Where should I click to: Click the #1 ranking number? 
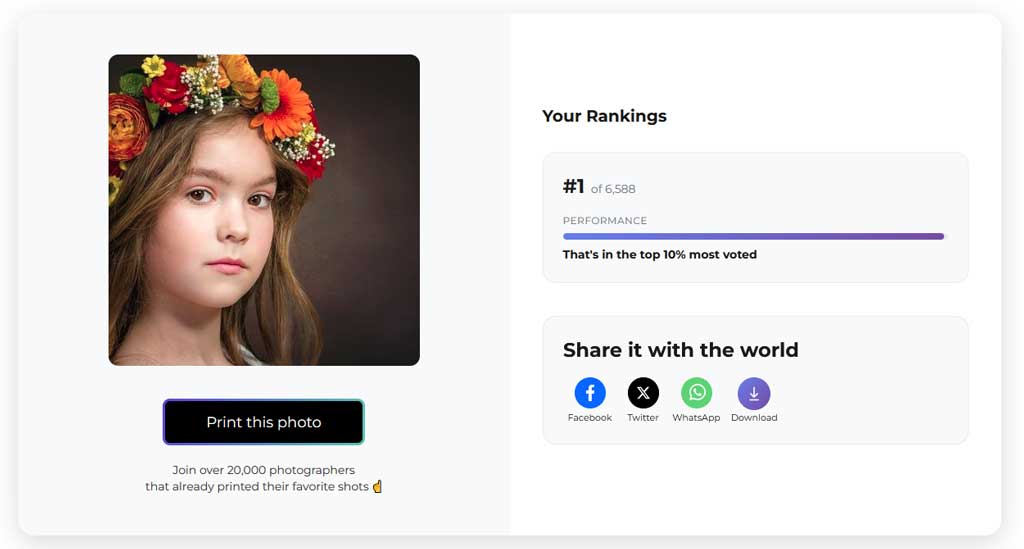[x=573, y=187]
